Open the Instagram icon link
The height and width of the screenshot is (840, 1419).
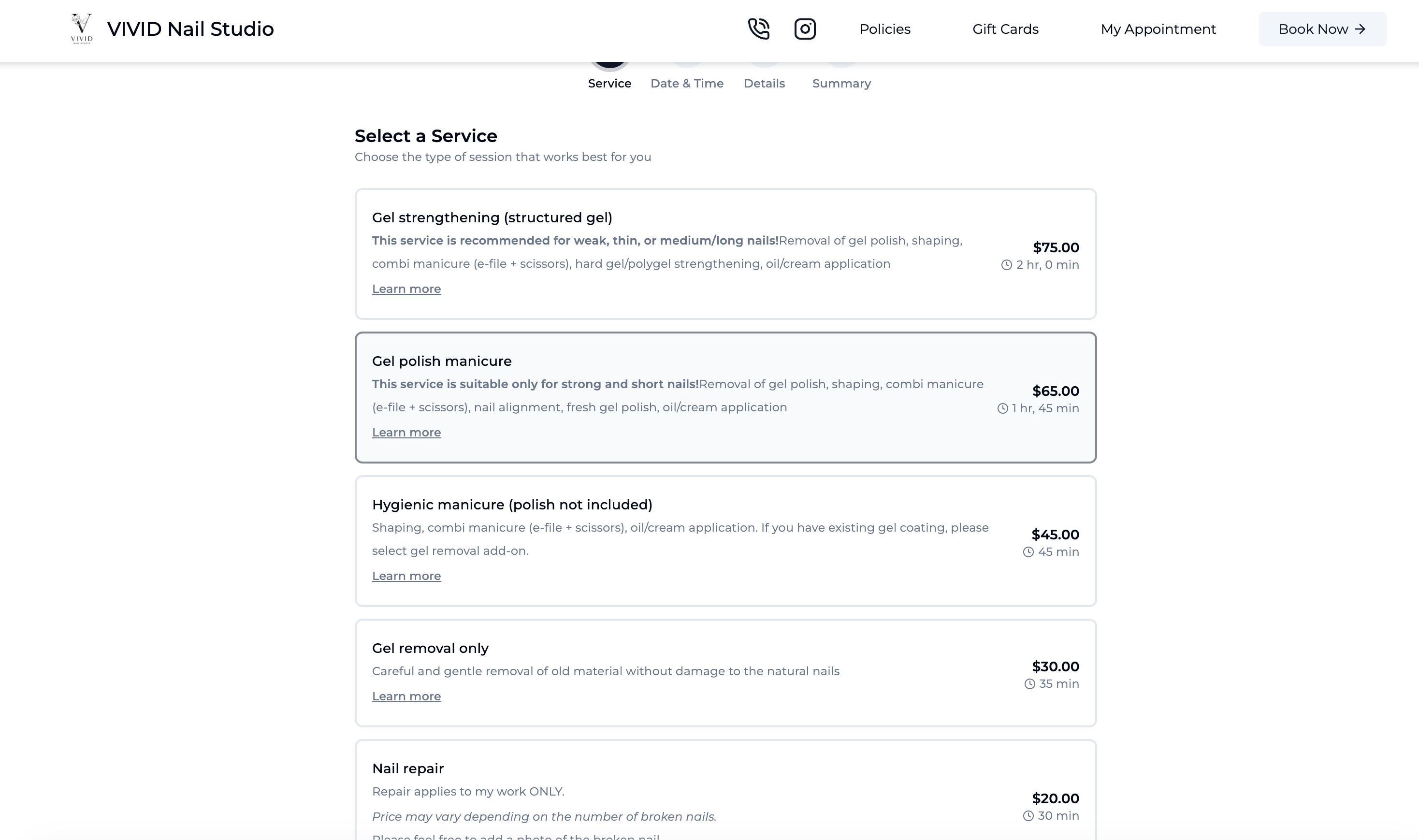tap(805, 29)
